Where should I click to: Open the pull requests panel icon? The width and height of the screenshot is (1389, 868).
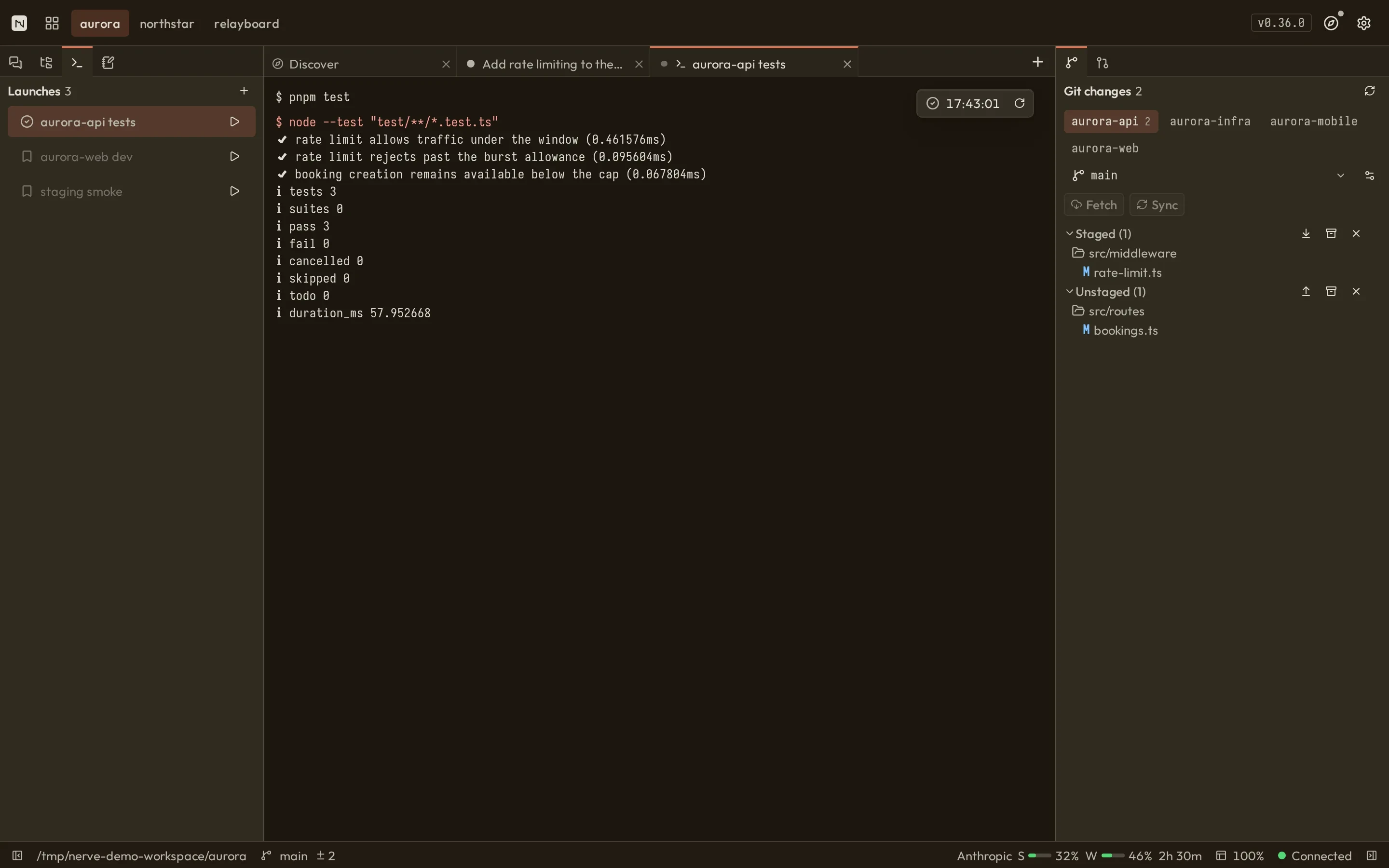point(1103,63)
